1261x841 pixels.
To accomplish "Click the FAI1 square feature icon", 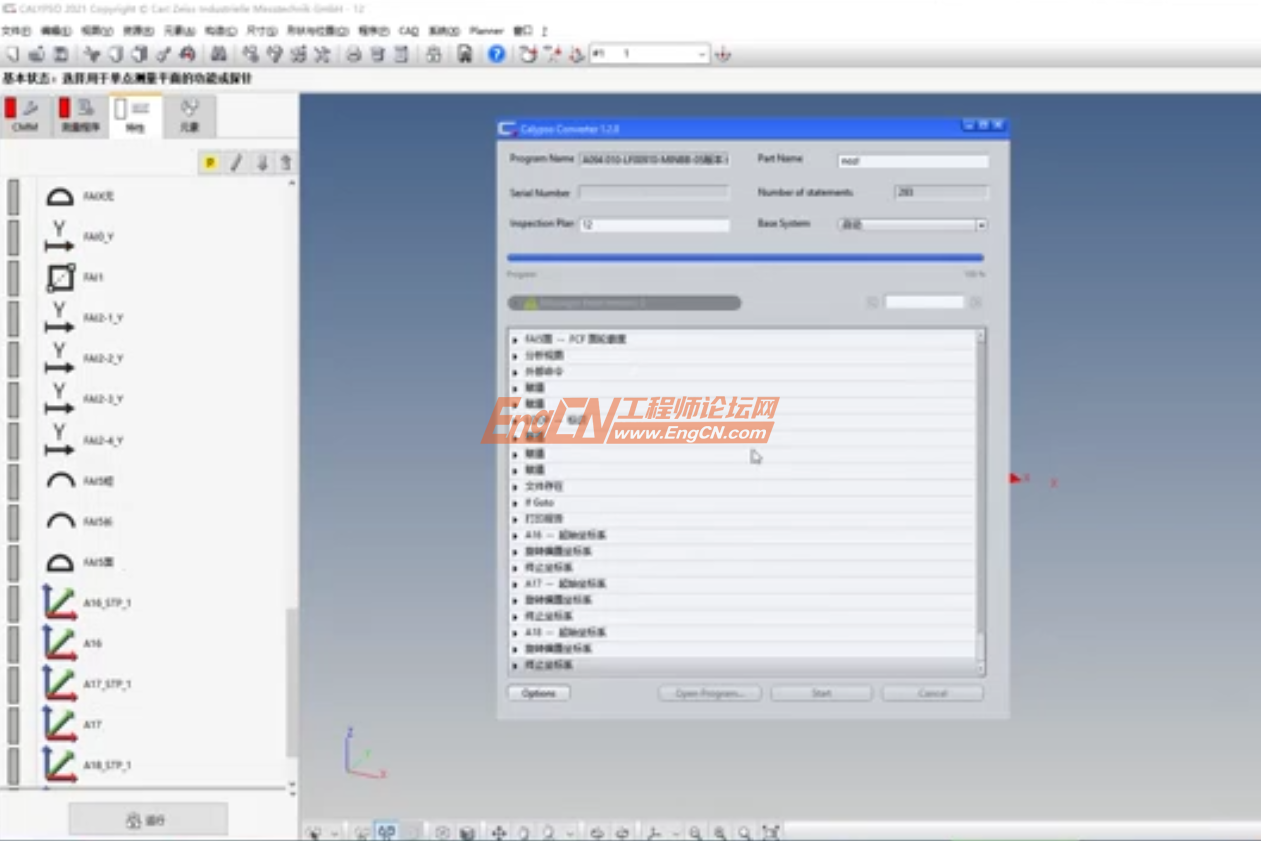I will [x=61, y=277].
